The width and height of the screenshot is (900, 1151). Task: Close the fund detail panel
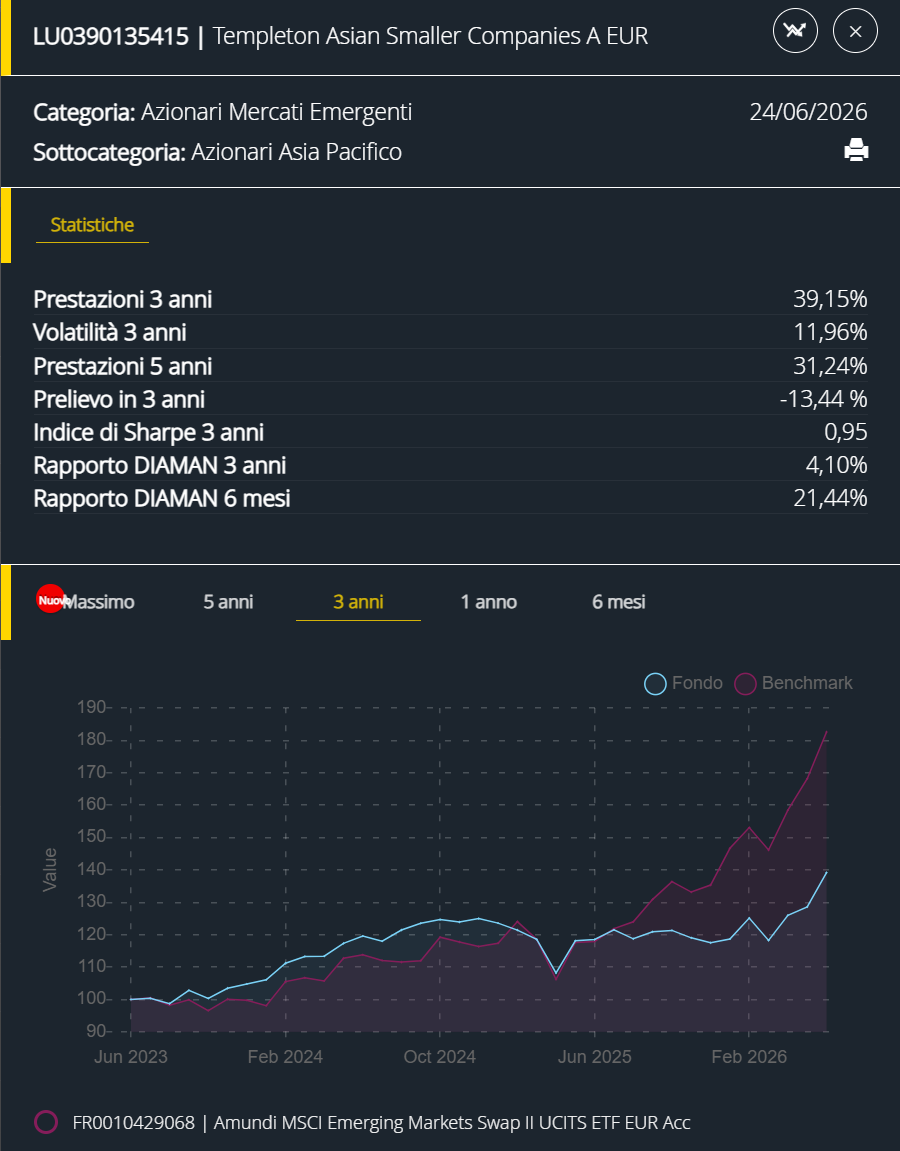point(855,31)
